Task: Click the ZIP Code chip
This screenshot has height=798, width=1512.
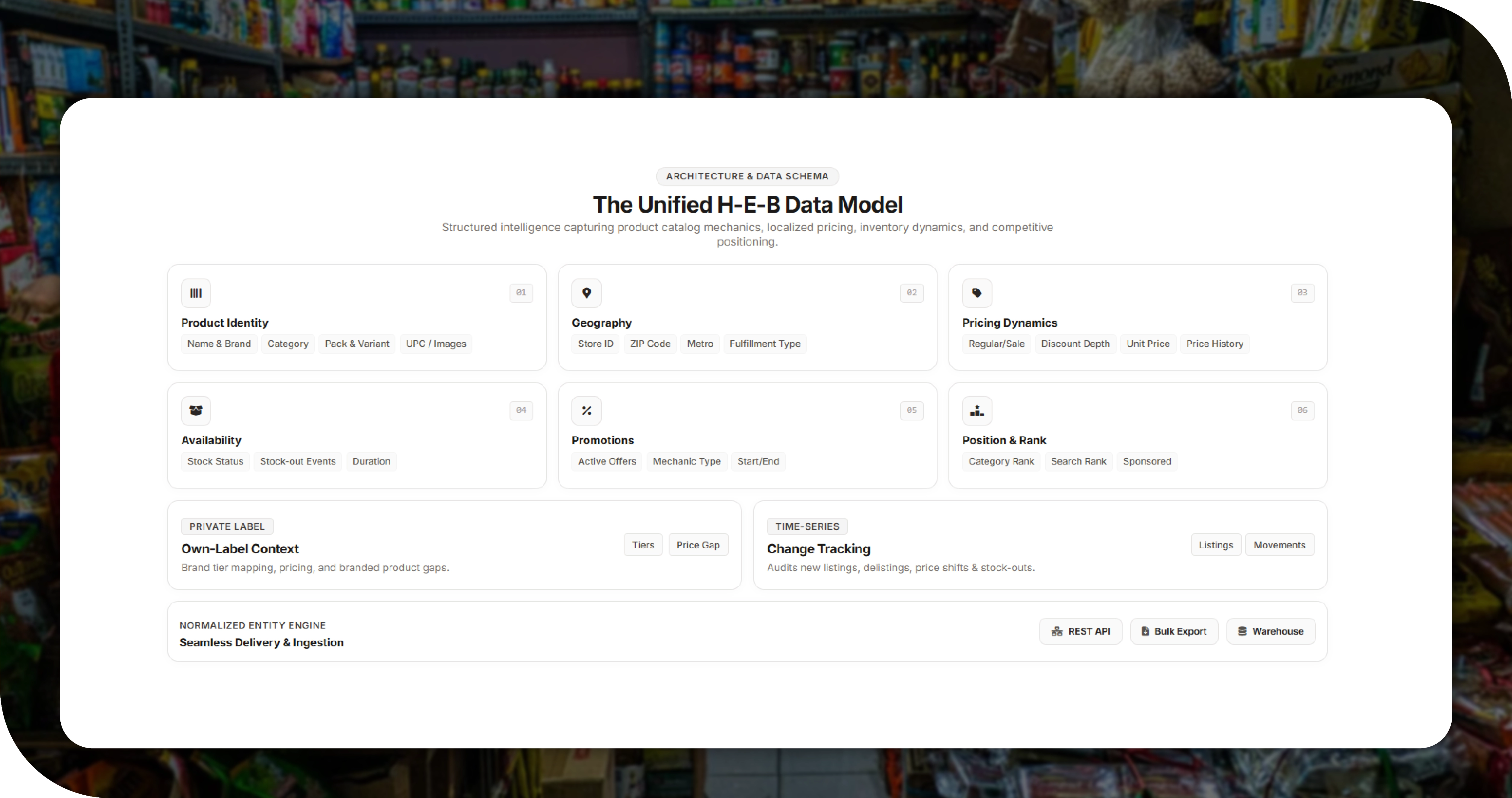Action: pyautogui.click(x=650, y=344)
